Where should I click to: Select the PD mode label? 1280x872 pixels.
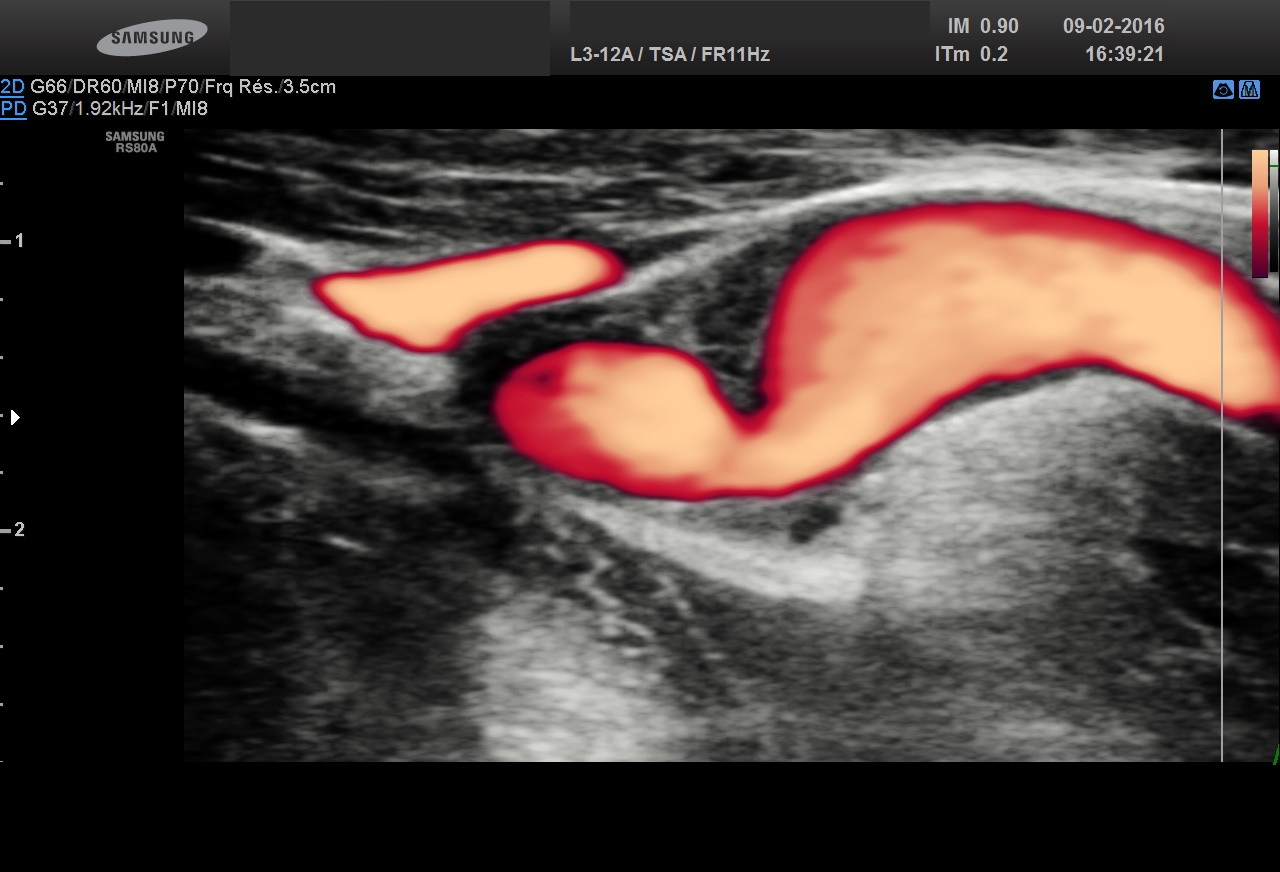click(x=13, y=109)
